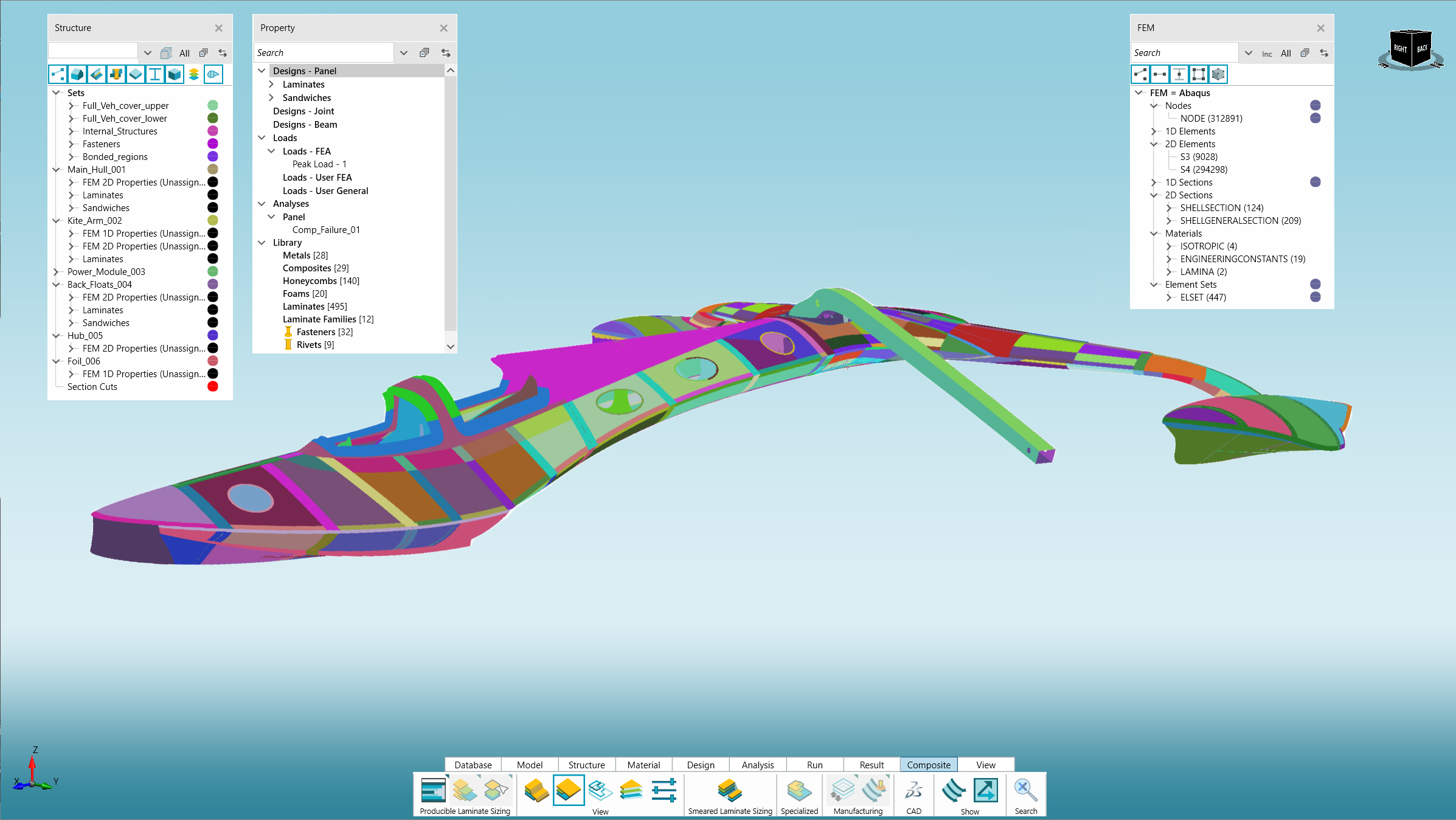This screenshot has height=820, width=1456.
Task: Click the Right face of the view cube
Action: click(x=1400, y=49)
